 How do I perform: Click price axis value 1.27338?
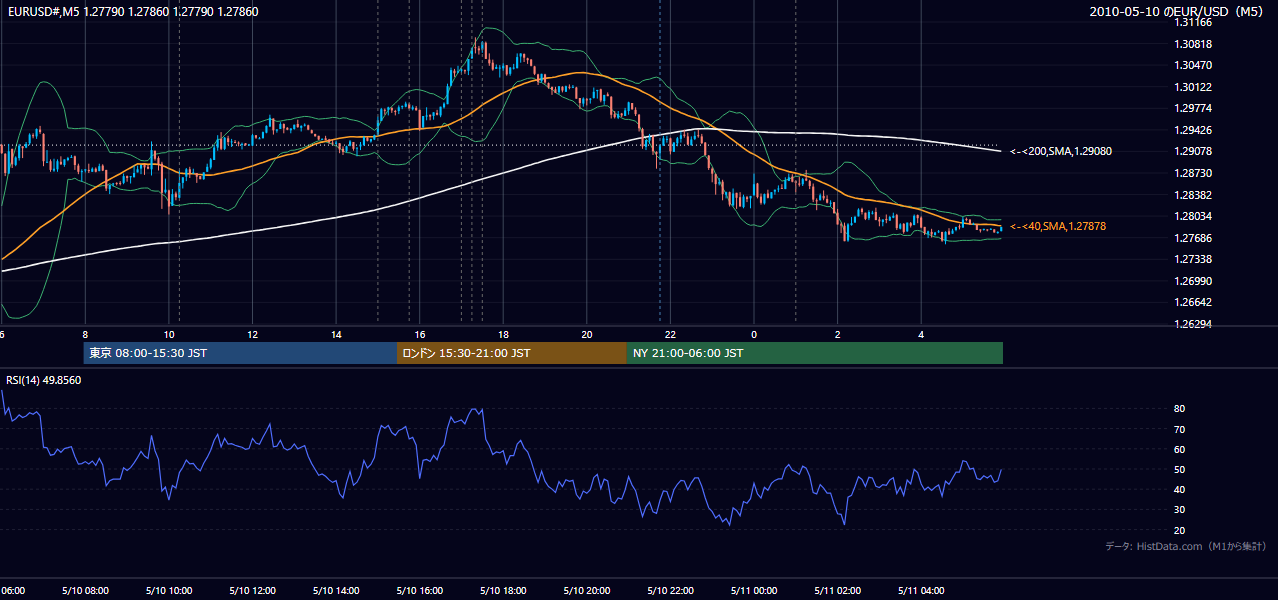[1193, 259]
